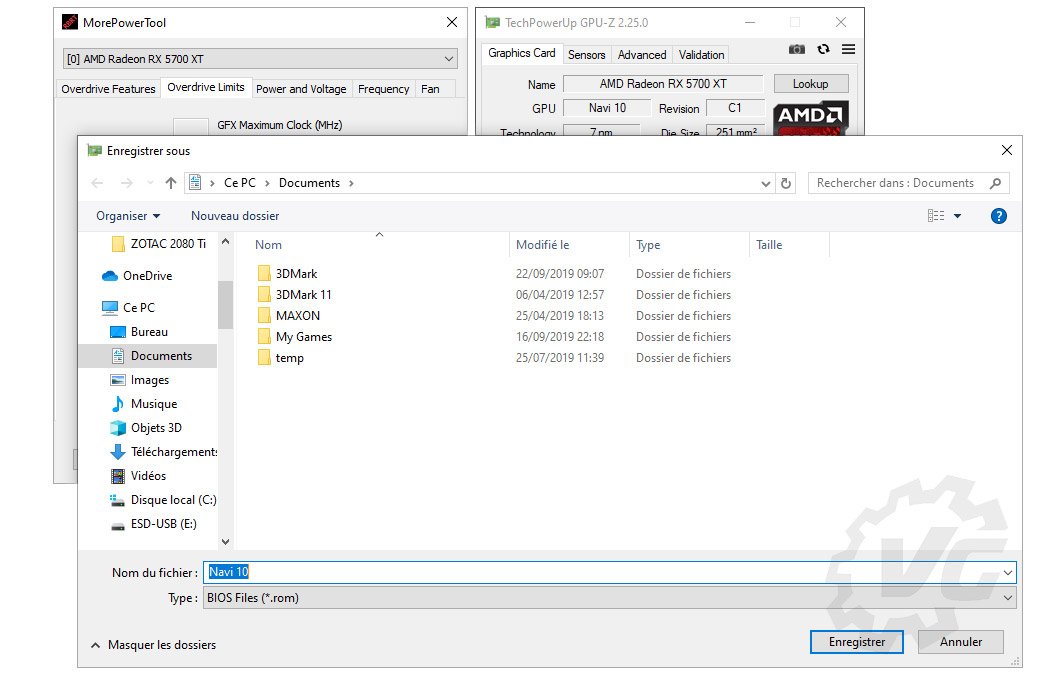This screenshot has height=680, width=1045.
Task: Collapse folders with Masquer les dossiers
Action: [x=153, y=645]
